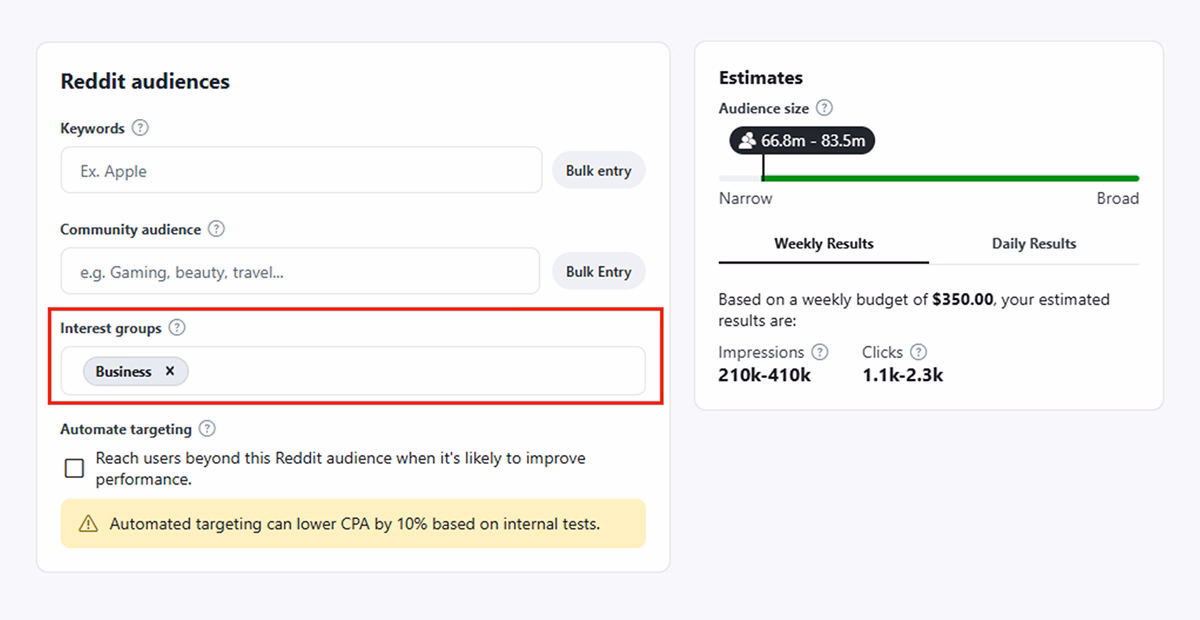Remove the Business interest group tag

point(169,371)
